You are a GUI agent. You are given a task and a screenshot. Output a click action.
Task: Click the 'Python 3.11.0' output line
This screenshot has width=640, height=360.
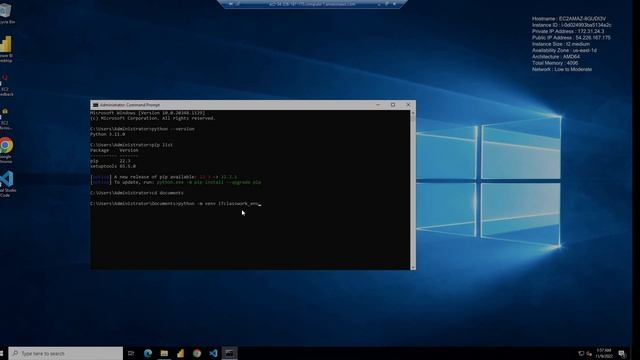[108, 134]
